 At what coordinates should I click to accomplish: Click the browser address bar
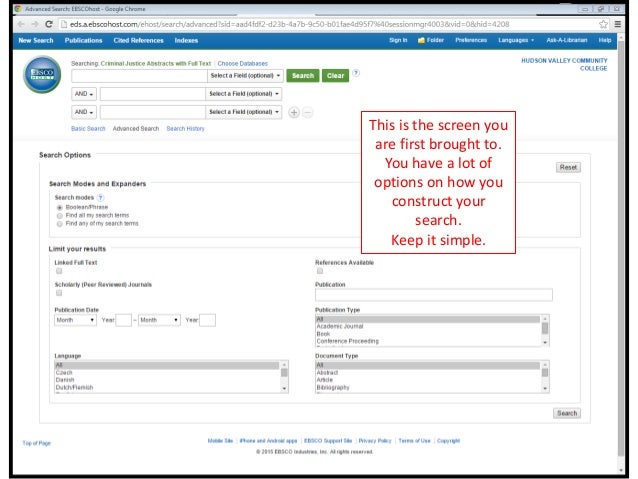point(328,24)
